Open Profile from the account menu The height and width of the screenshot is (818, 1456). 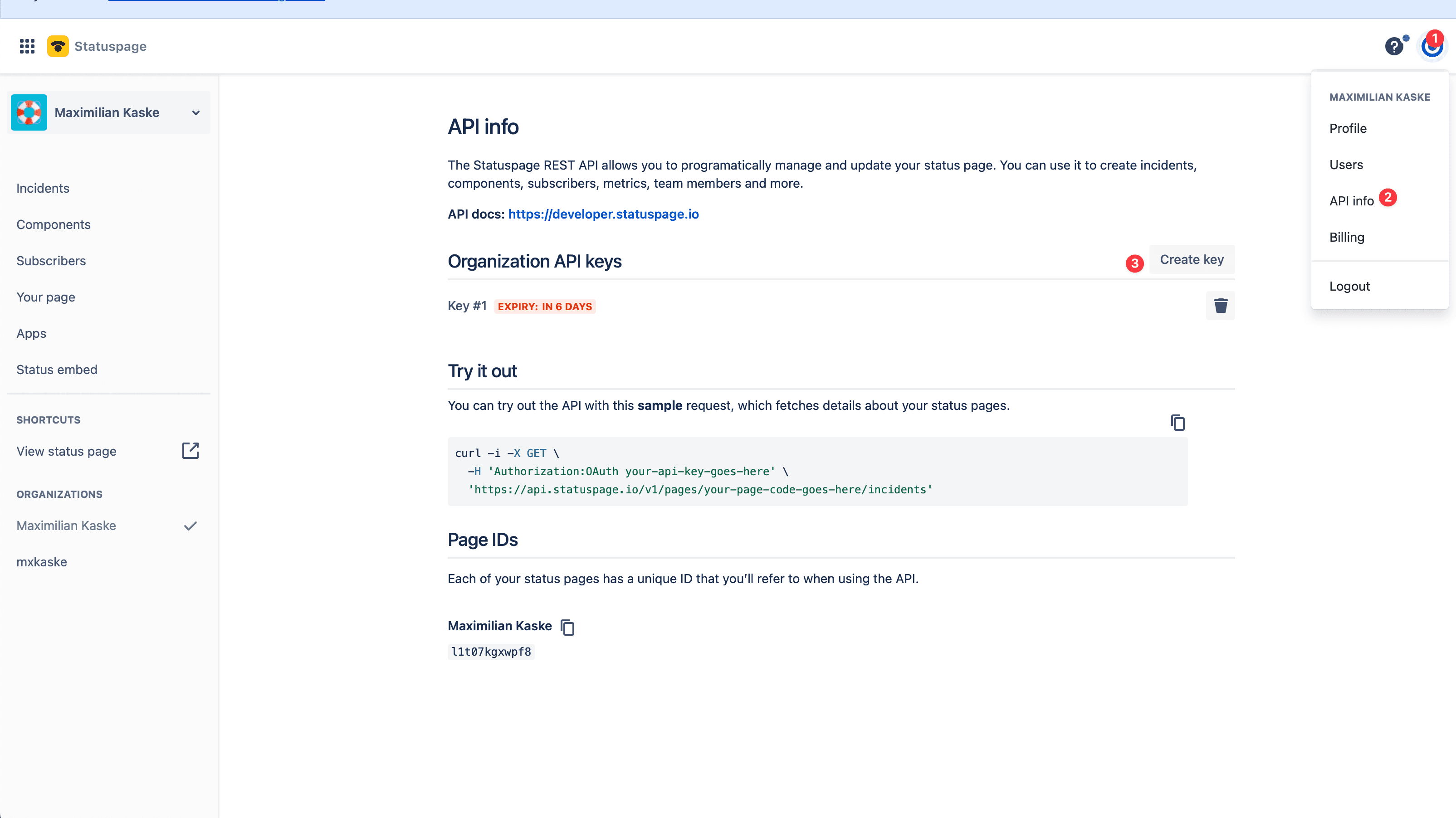coord(1348,128)
